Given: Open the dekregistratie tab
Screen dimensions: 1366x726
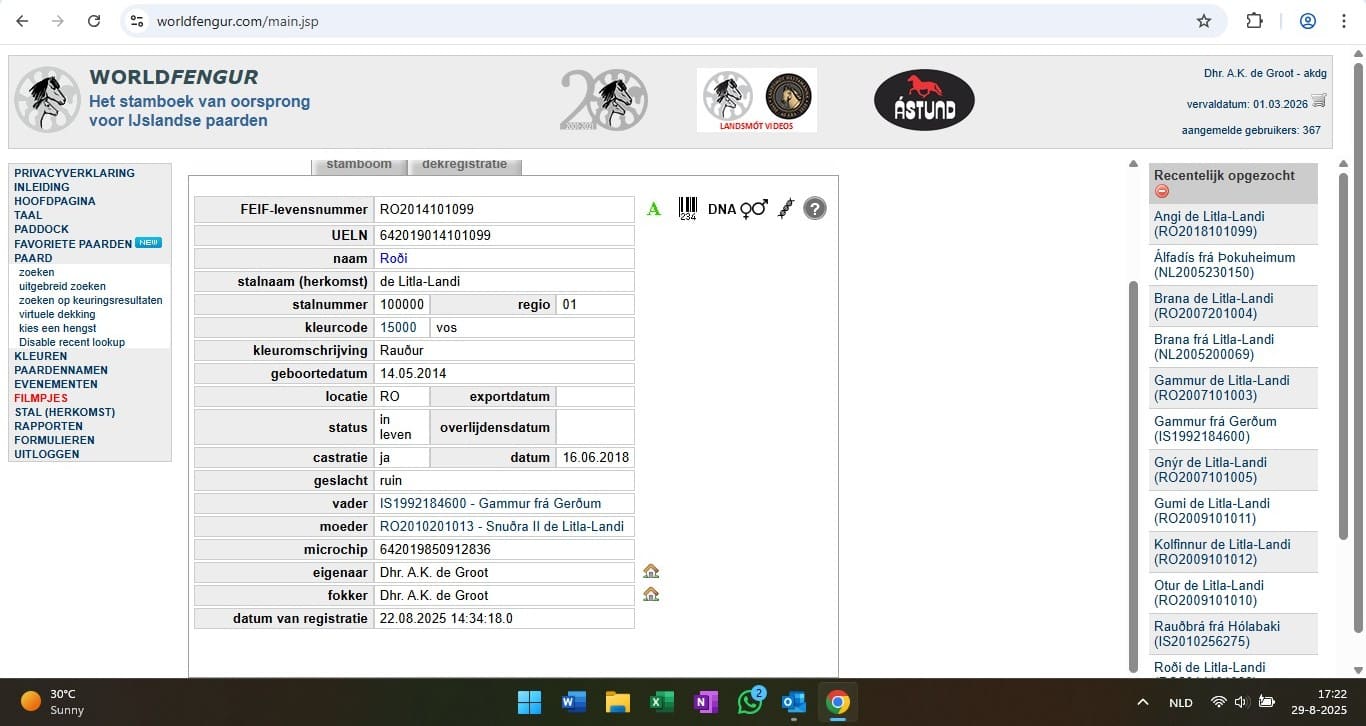Looking at the screenshot, I should [x=464, y=165].
